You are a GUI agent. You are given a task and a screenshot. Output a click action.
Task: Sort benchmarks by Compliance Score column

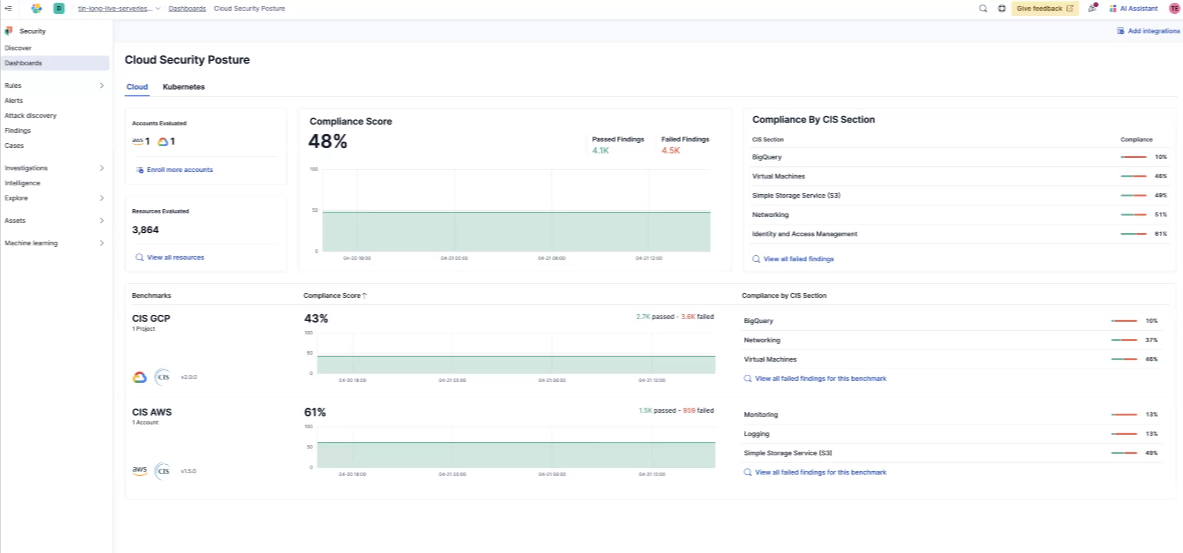[x=335, y=296]
